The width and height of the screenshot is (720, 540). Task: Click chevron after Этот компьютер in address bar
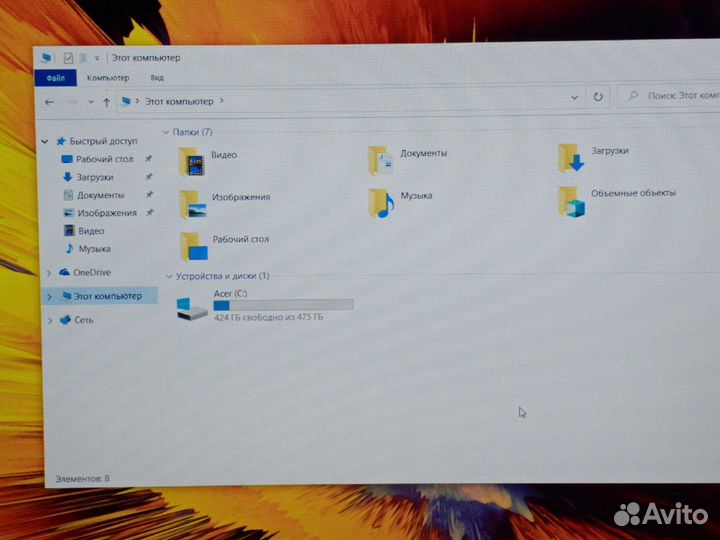point(221,101)
